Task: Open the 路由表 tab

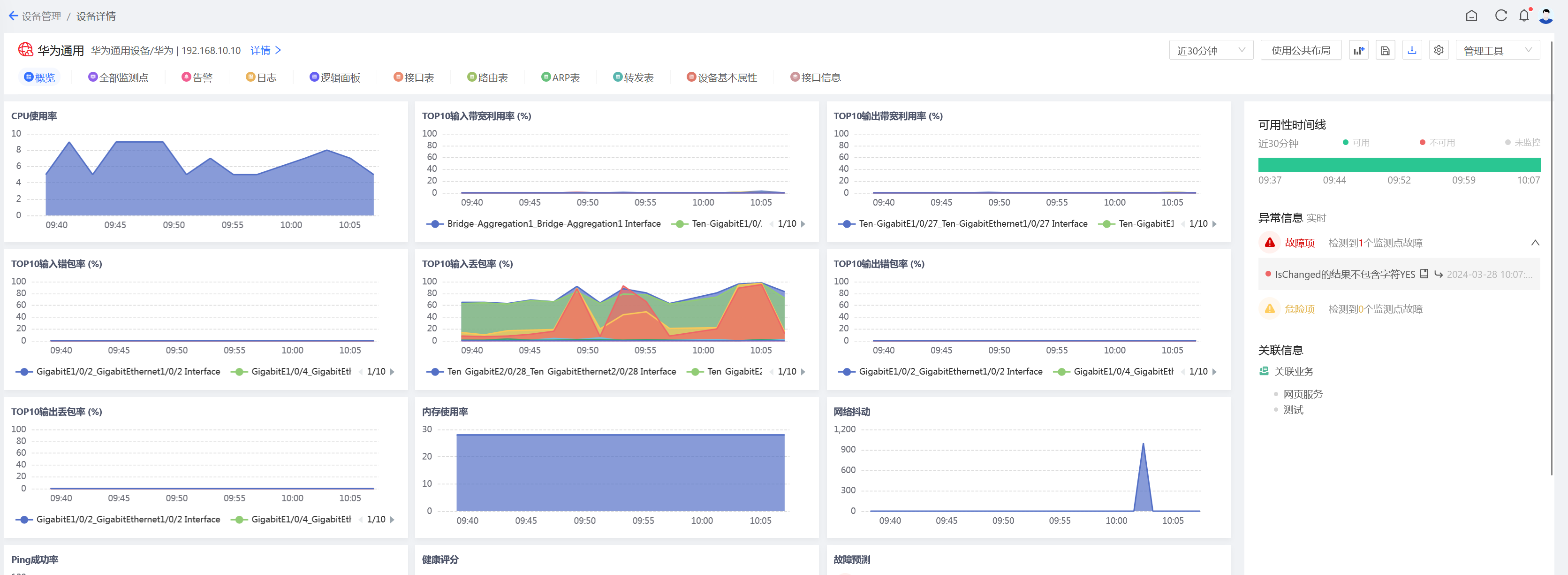Action: click(487, 77)
